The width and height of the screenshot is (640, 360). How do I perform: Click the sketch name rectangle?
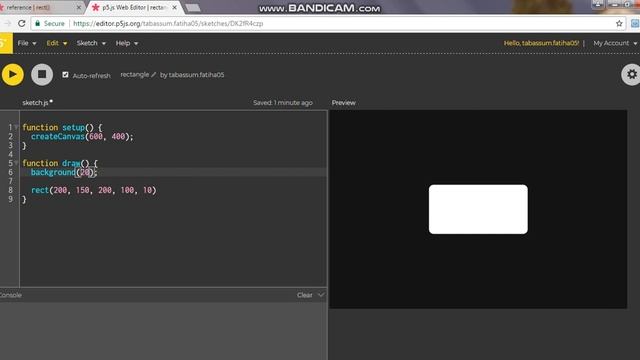pyautogui.click(x=135, y=74)
